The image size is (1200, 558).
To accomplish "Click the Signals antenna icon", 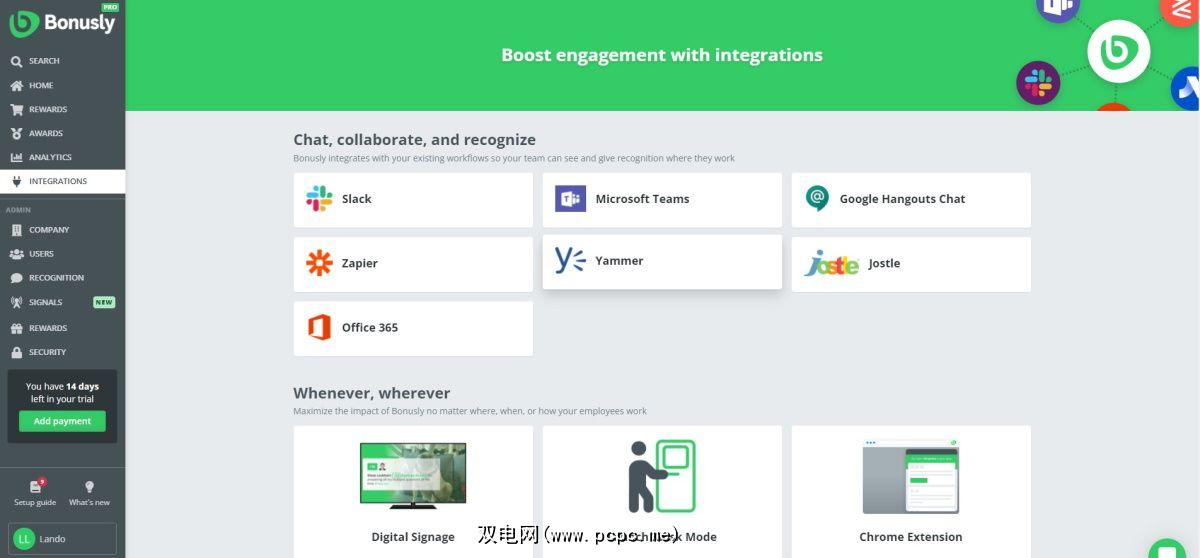I will [x=16, y=302].
